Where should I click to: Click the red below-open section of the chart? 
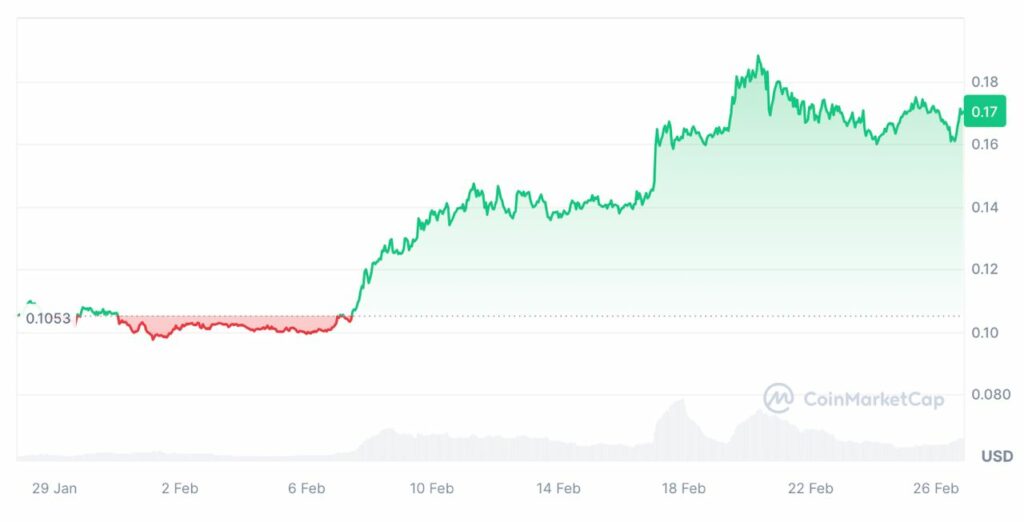click(x=230, y=325)
